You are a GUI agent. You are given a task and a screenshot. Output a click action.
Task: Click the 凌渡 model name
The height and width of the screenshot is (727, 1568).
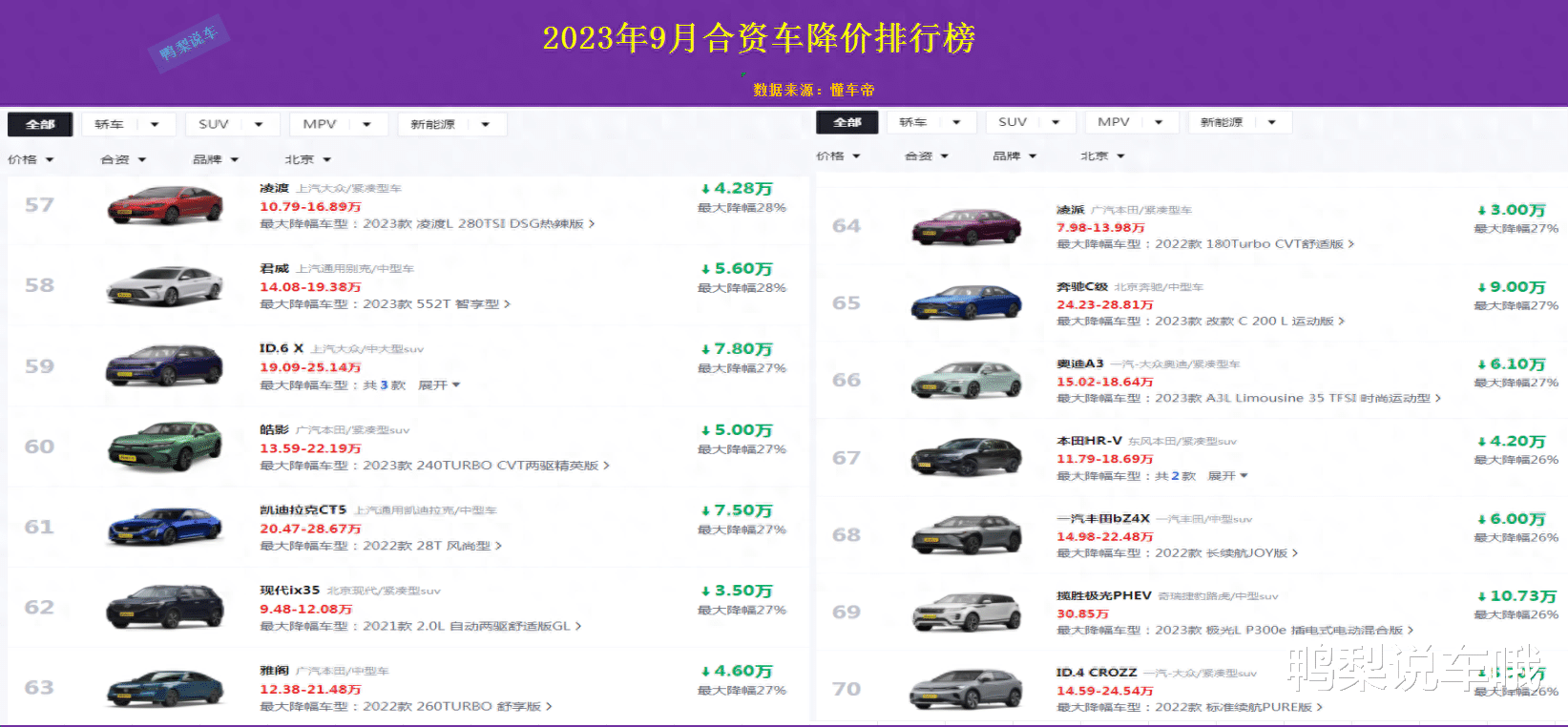point(274,188)
